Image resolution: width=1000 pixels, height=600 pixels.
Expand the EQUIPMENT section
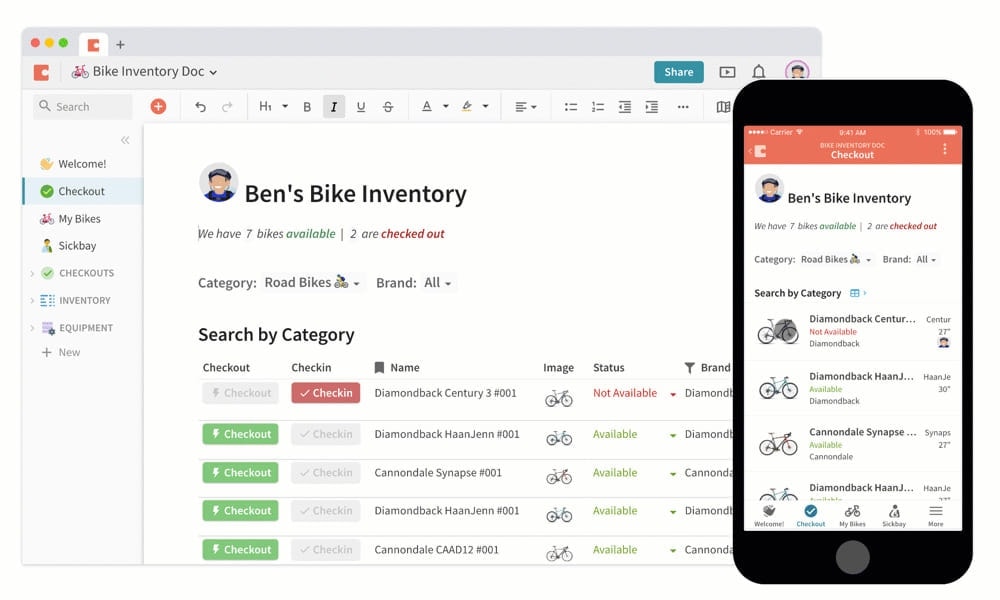(x=32, y=328)
